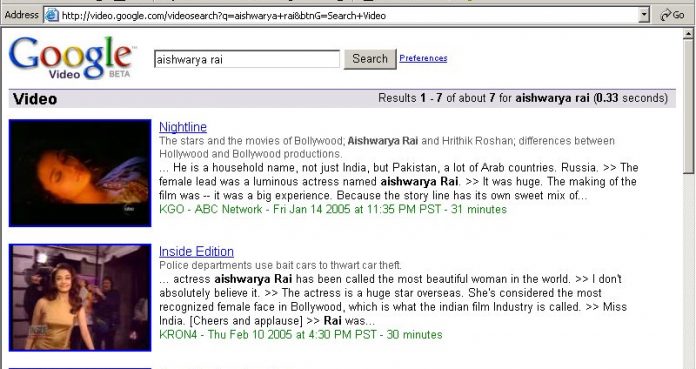This screenshot has width=696, height=369.
Task: Open the Nightline video result link
Action: (x=183, y=127)
